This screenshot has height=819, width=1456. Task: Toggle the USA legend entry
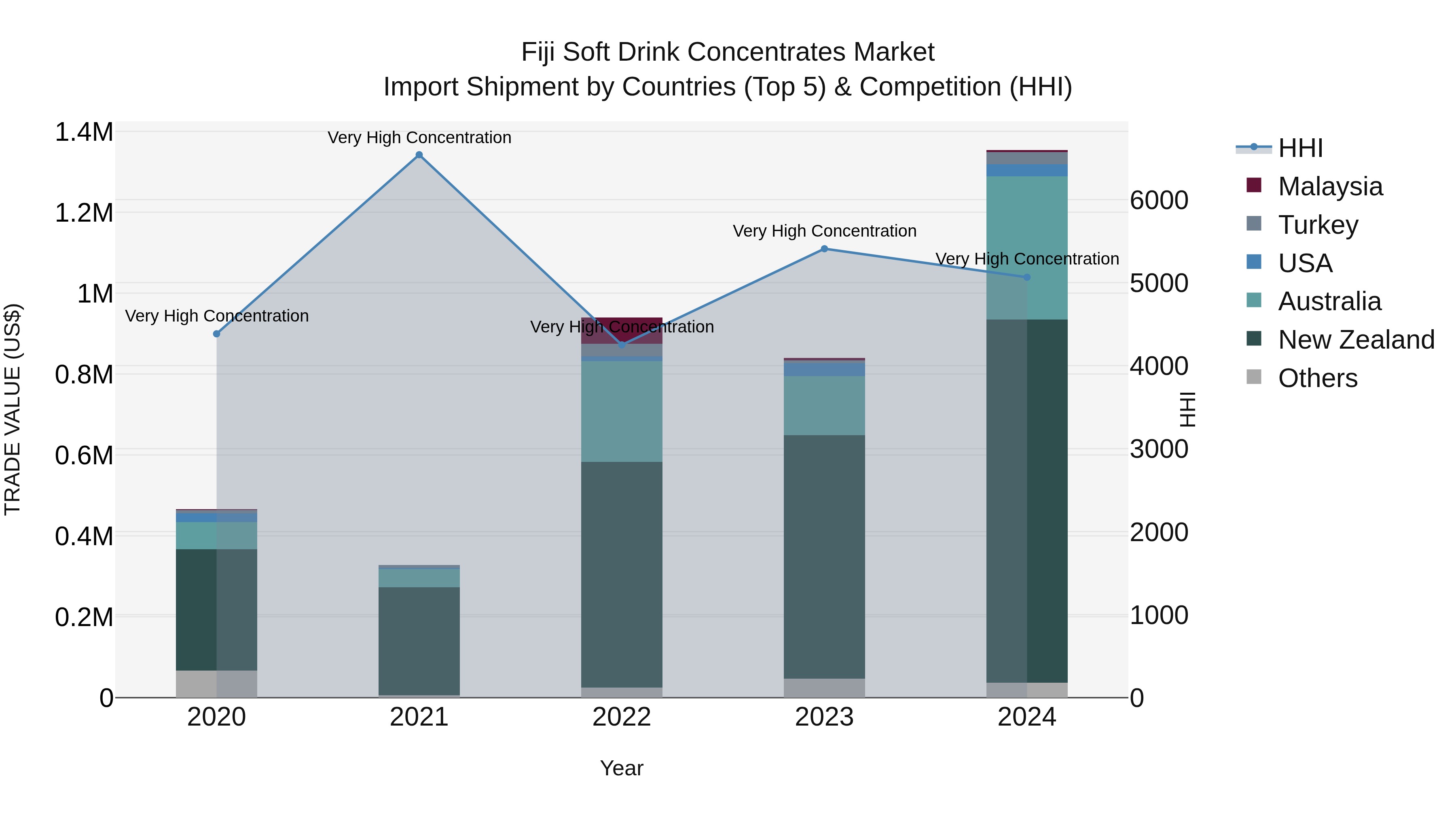click(x=1289, y=263)
